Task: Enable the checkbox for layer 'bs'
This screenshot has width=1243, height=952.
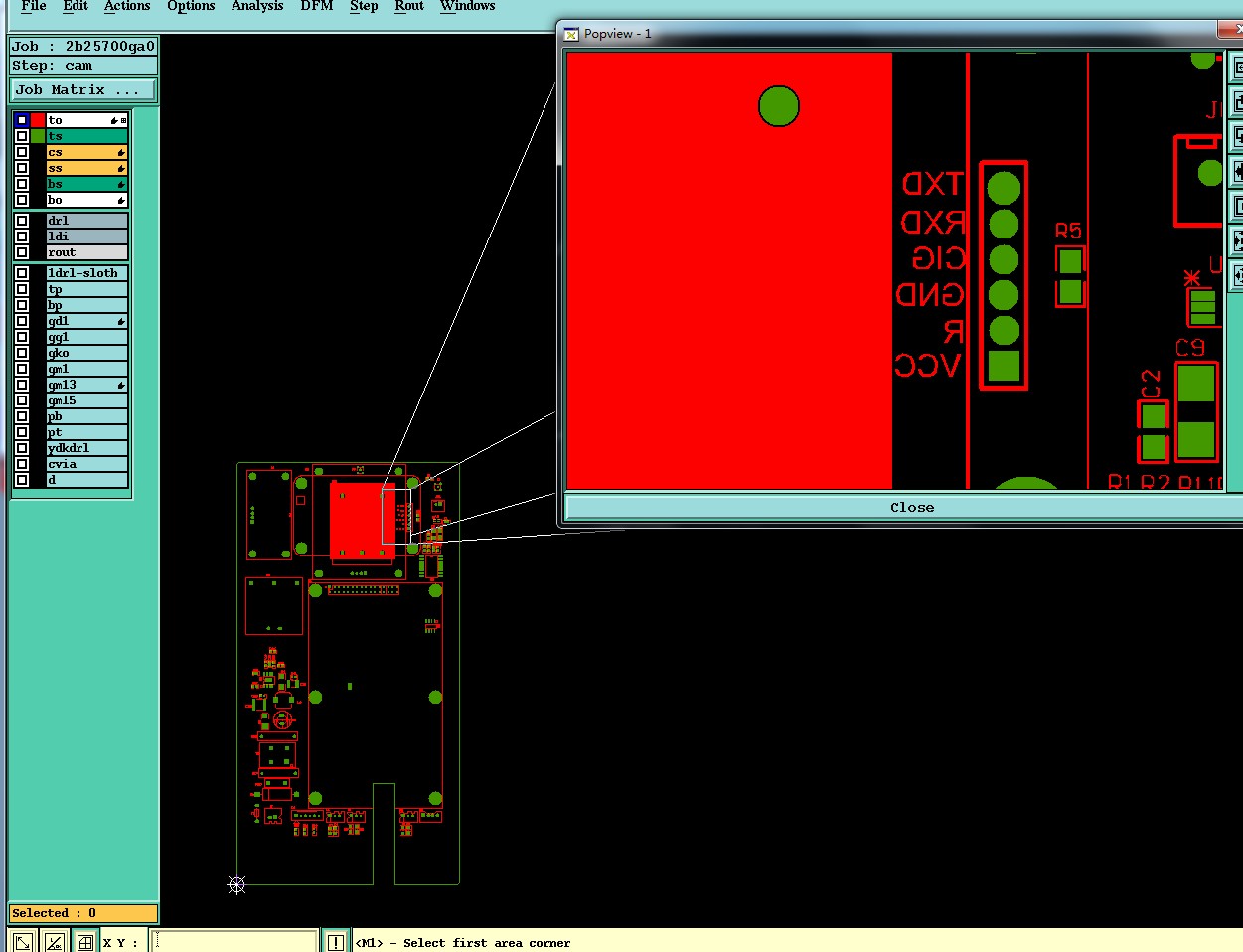Action: pos(22,184)
